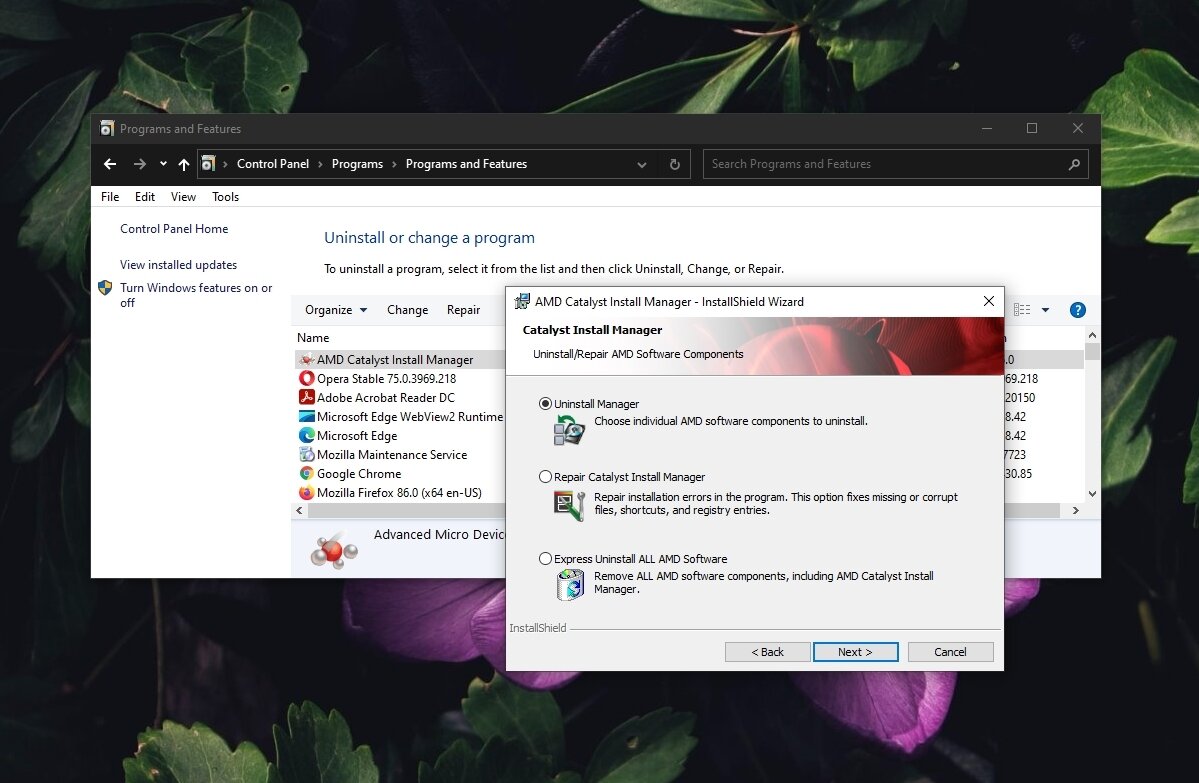Click the View installed updates link
Screen dimensions: 1199x783
click(177, 264)
